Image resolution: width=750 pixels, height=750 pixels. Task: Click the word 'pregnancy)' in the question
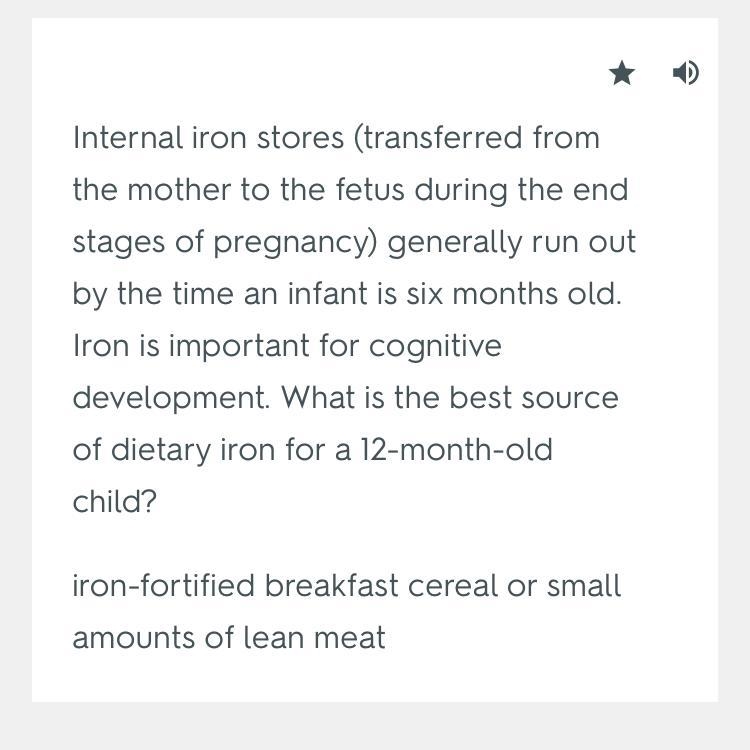295,243
